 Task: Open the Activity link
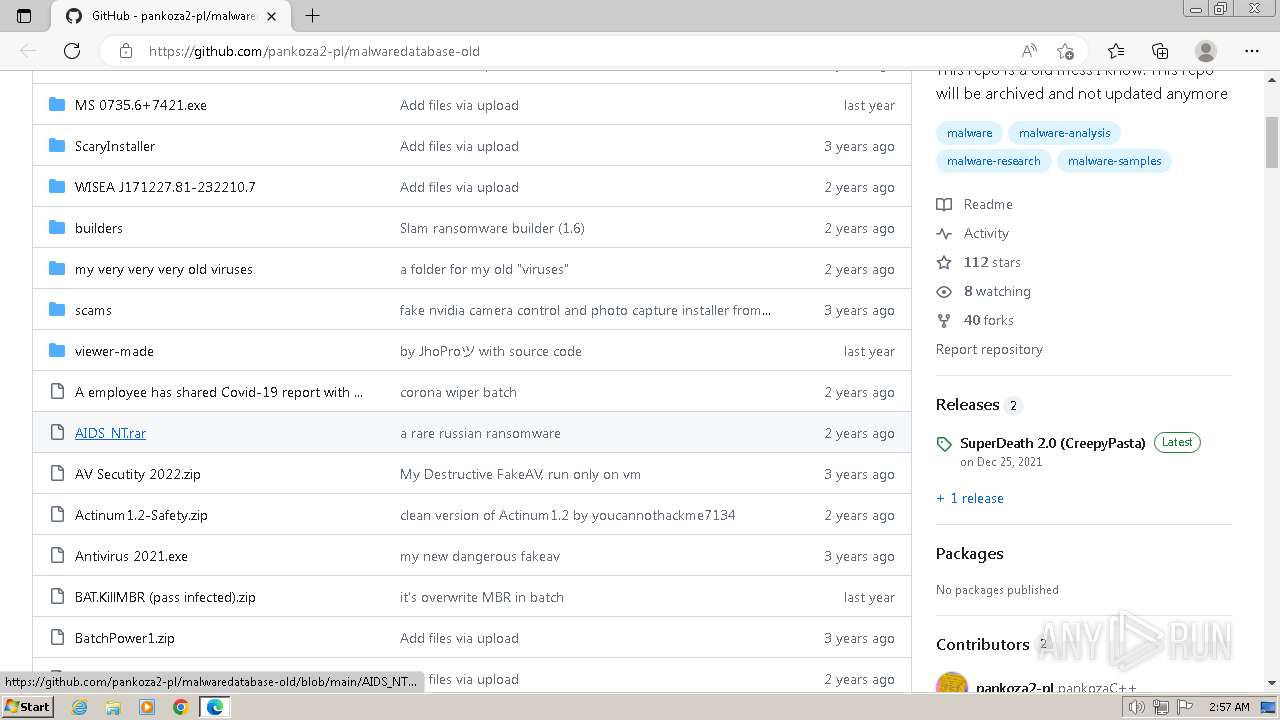[x=986, y=233]
